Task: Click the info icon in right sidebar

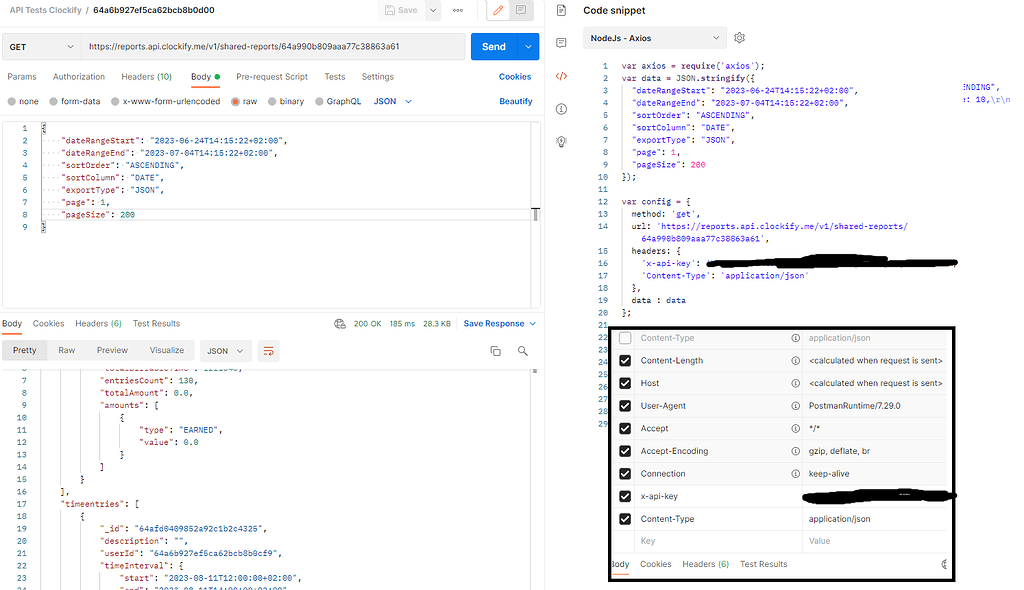Action: coord(561,108)
